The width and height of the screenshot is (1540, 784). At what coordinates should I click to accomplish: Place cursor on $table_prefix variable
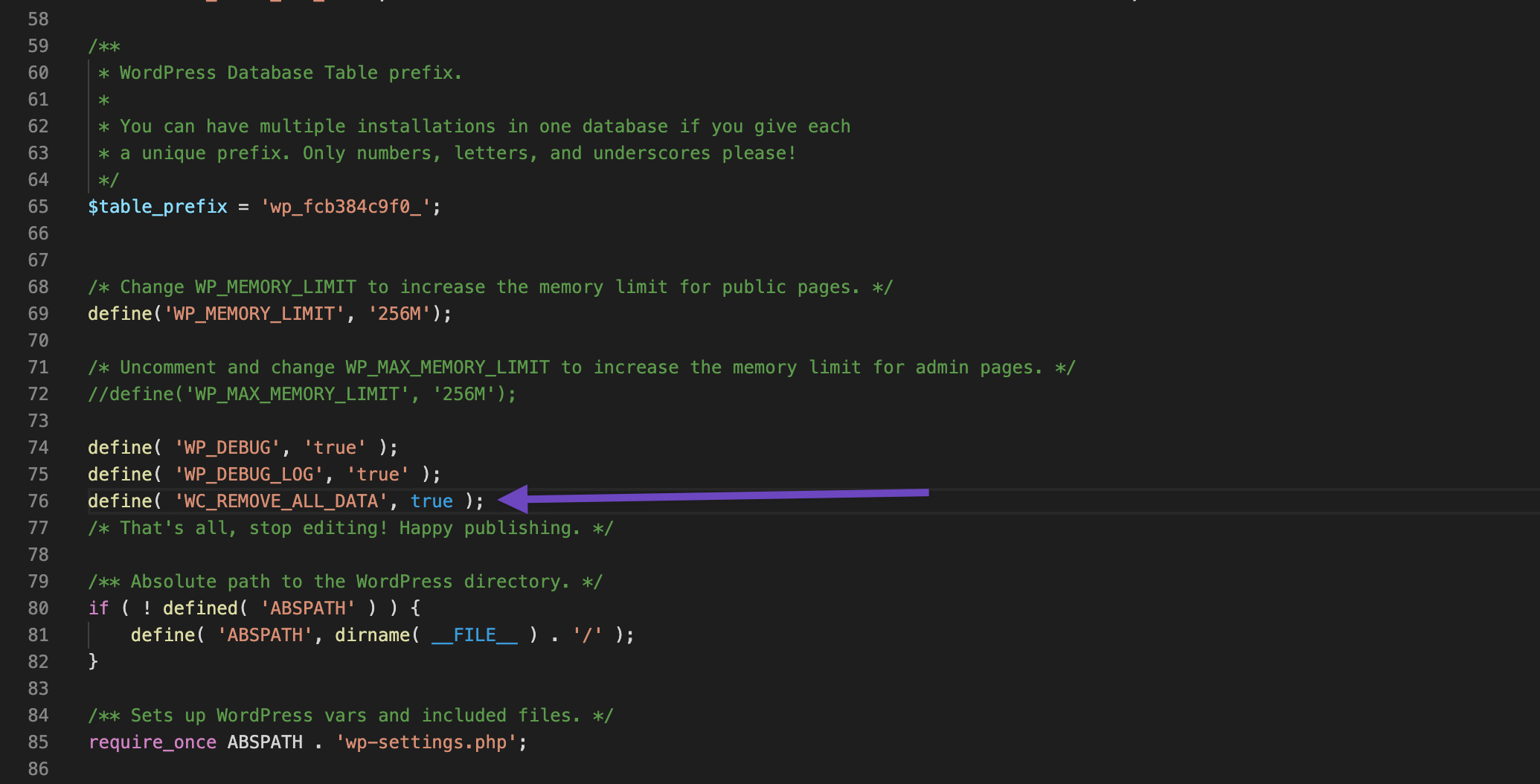tap(158, 207)
